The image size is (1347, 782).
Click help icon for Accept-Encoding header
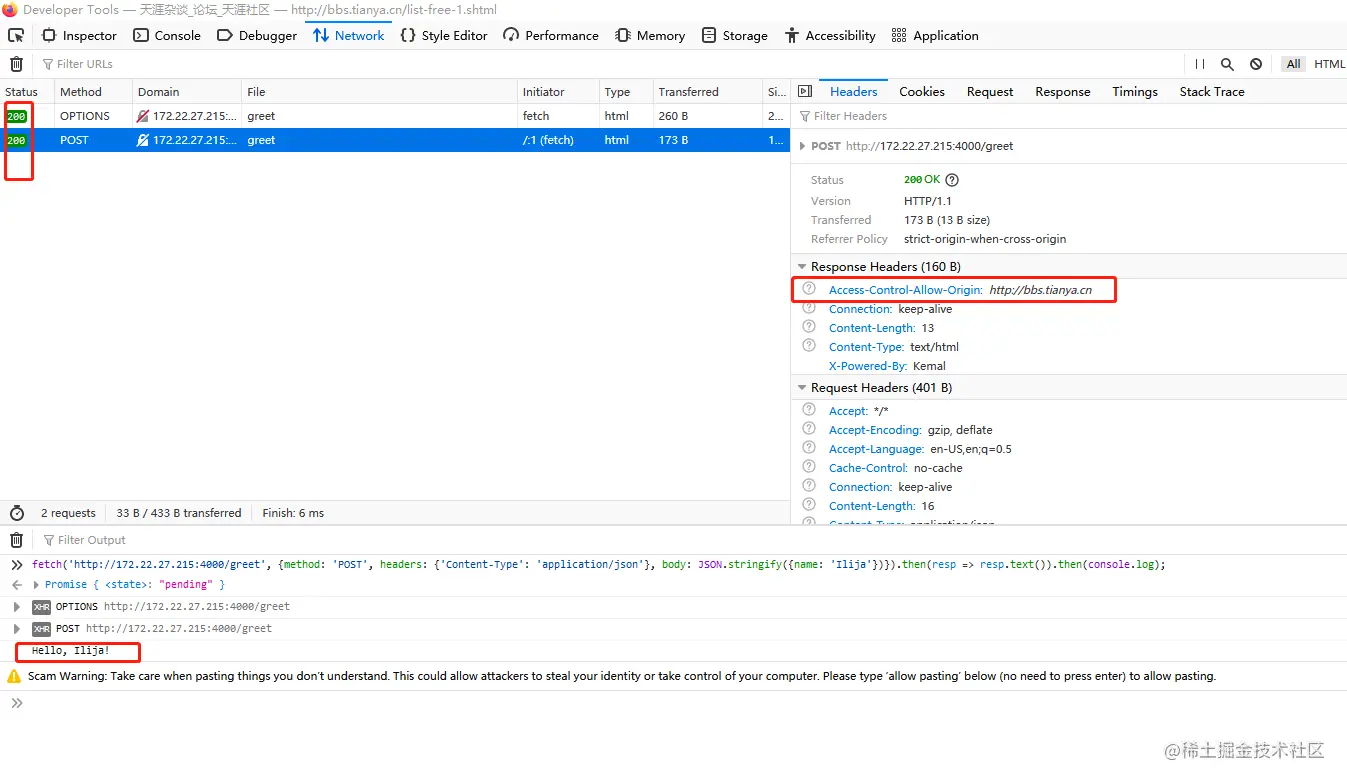coord(809,429)
